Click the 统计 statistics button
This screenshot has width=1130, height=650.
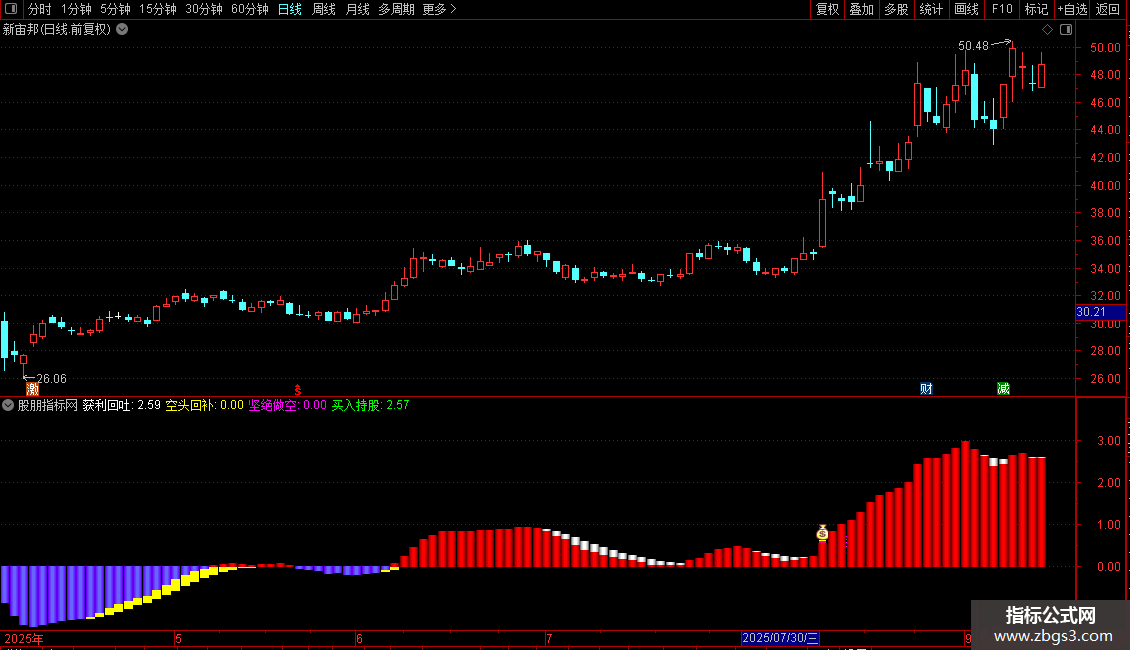coord(931,9)
